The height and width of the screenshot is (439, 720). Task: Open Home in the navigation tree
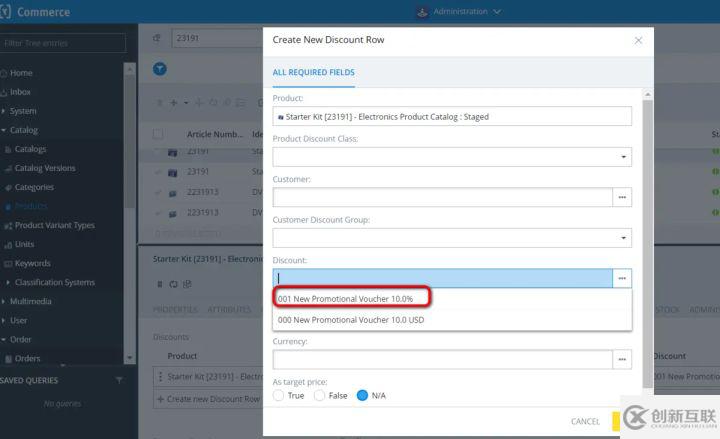pyautogui.click(x=21, y=73)
